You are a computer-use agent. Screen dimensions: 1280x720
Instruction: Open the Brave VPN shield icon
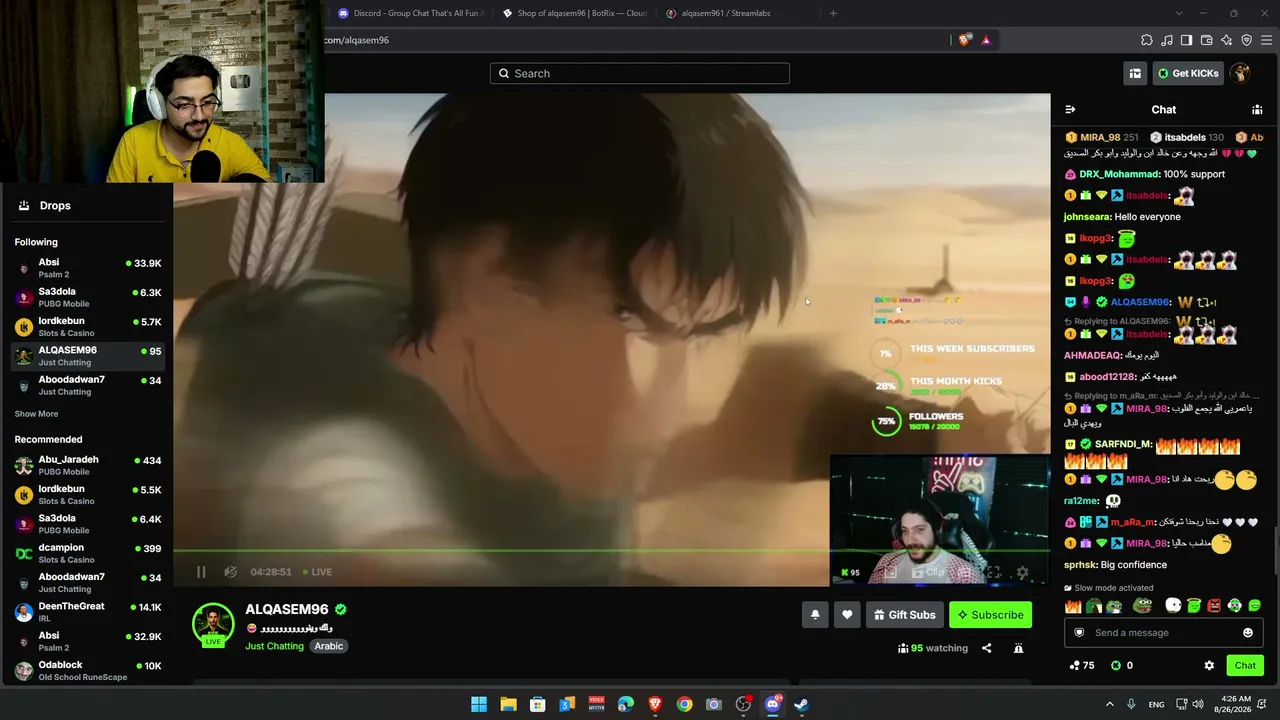click(x=1246, y=40)
